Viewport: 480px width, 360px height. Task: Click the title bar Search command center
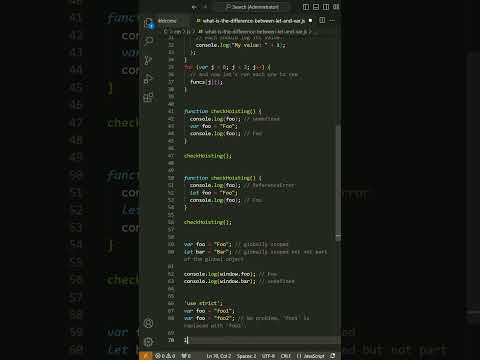tap(252, 7)
